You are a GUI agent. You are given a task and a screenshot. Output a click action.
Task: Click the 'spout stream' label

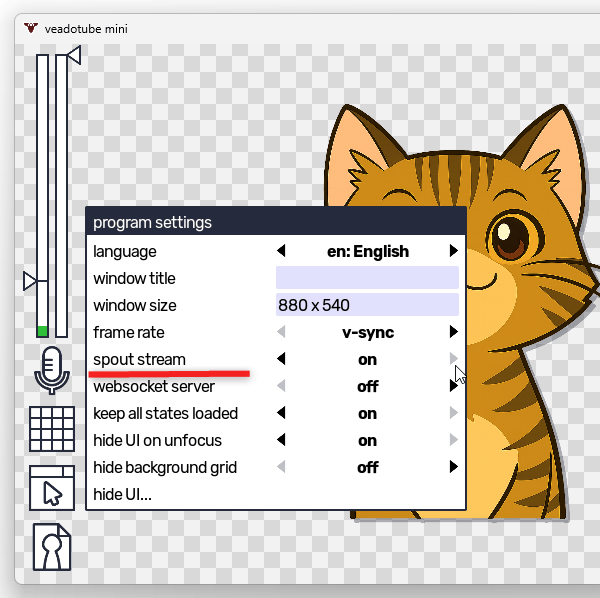click(139, 360)
